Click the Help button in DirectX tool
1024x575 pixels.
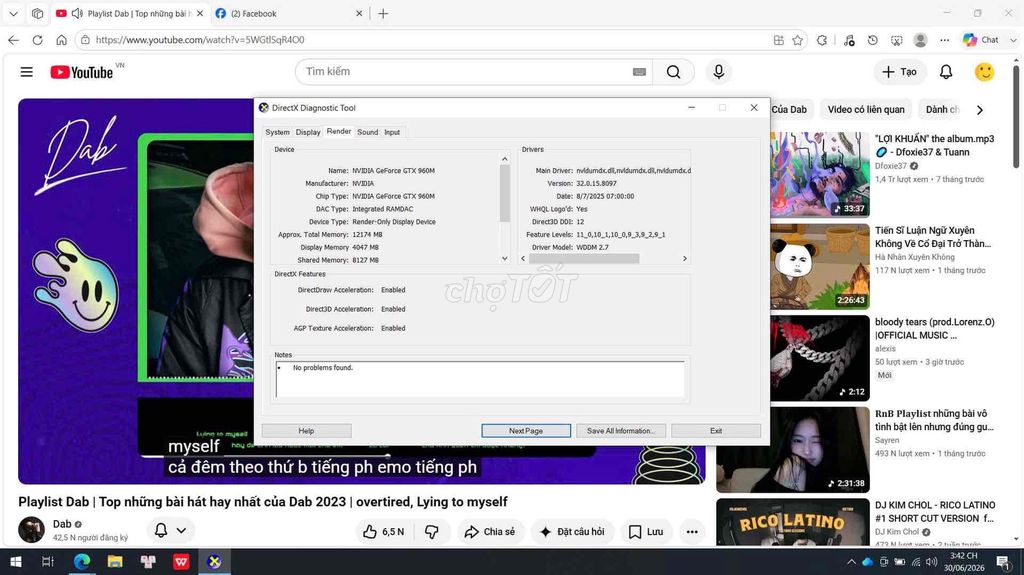point(306,431)
